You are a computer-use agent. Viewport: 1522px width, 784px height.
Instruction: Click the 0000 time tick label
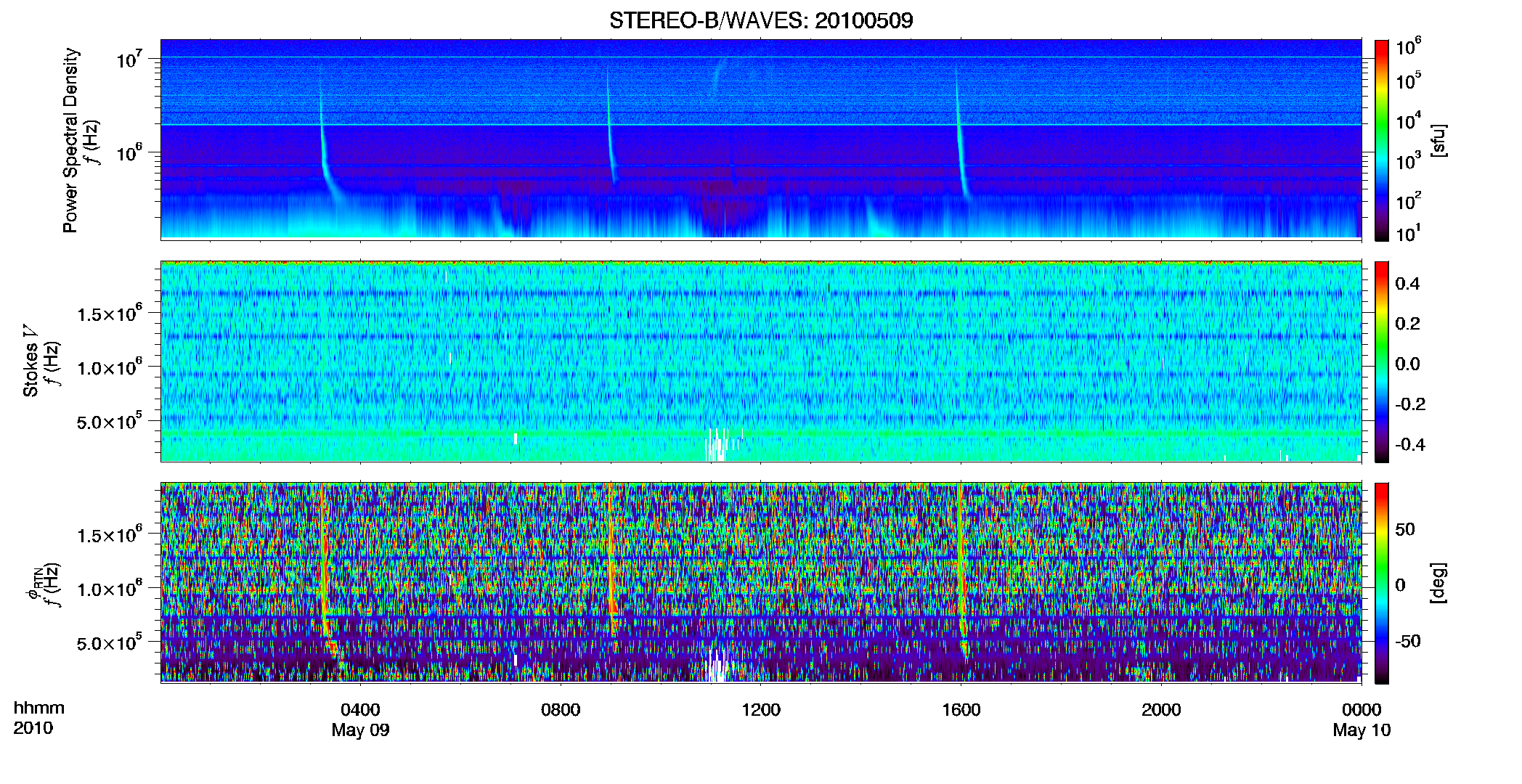1362,709
